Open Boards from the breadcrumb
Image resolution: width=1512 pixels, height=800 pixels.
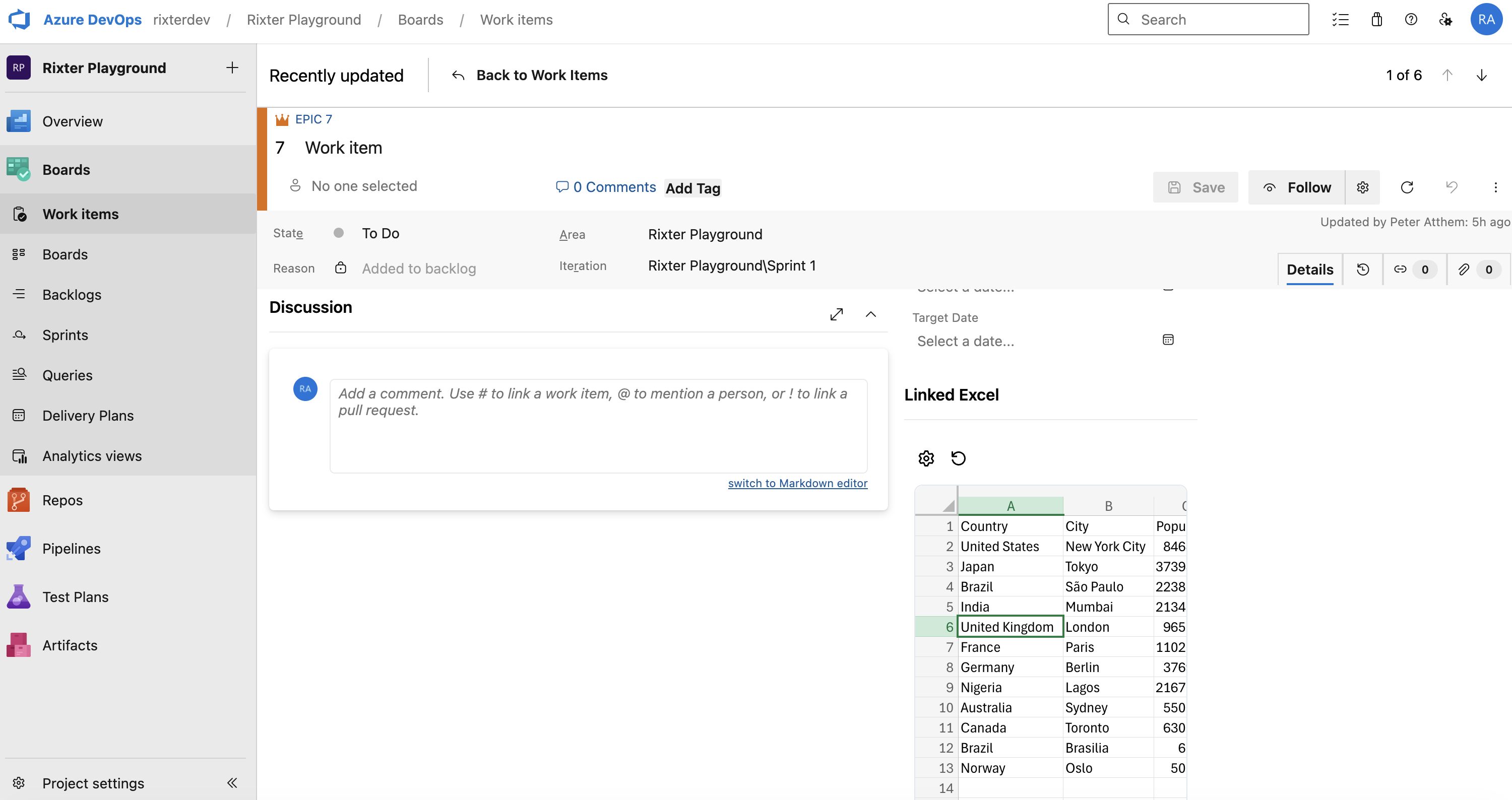(420, 19)
